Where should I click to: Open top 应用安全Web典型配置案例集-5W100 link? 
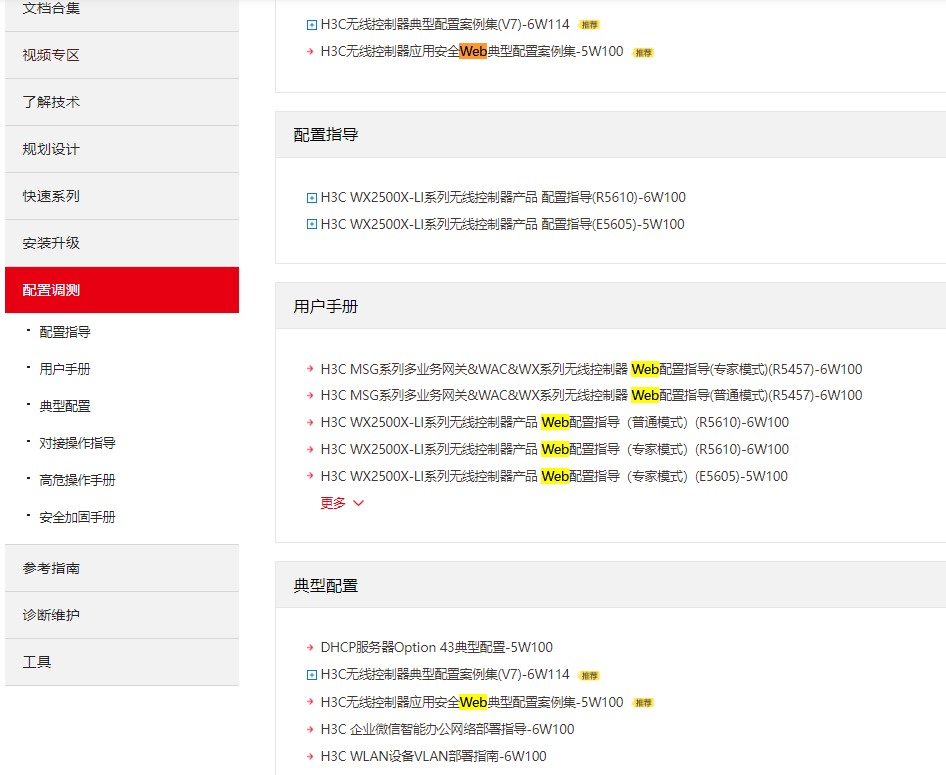pos(472,52)
